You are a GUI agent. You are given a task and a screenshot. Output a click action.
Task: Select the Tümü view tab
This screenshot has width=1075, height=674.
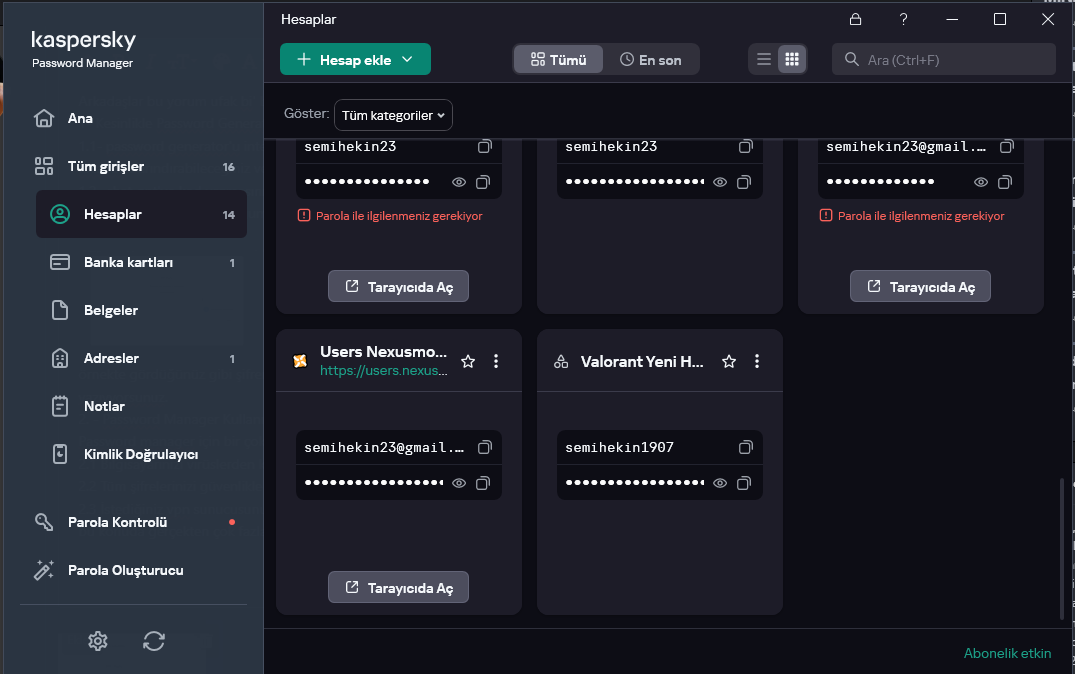pos(559,60)
